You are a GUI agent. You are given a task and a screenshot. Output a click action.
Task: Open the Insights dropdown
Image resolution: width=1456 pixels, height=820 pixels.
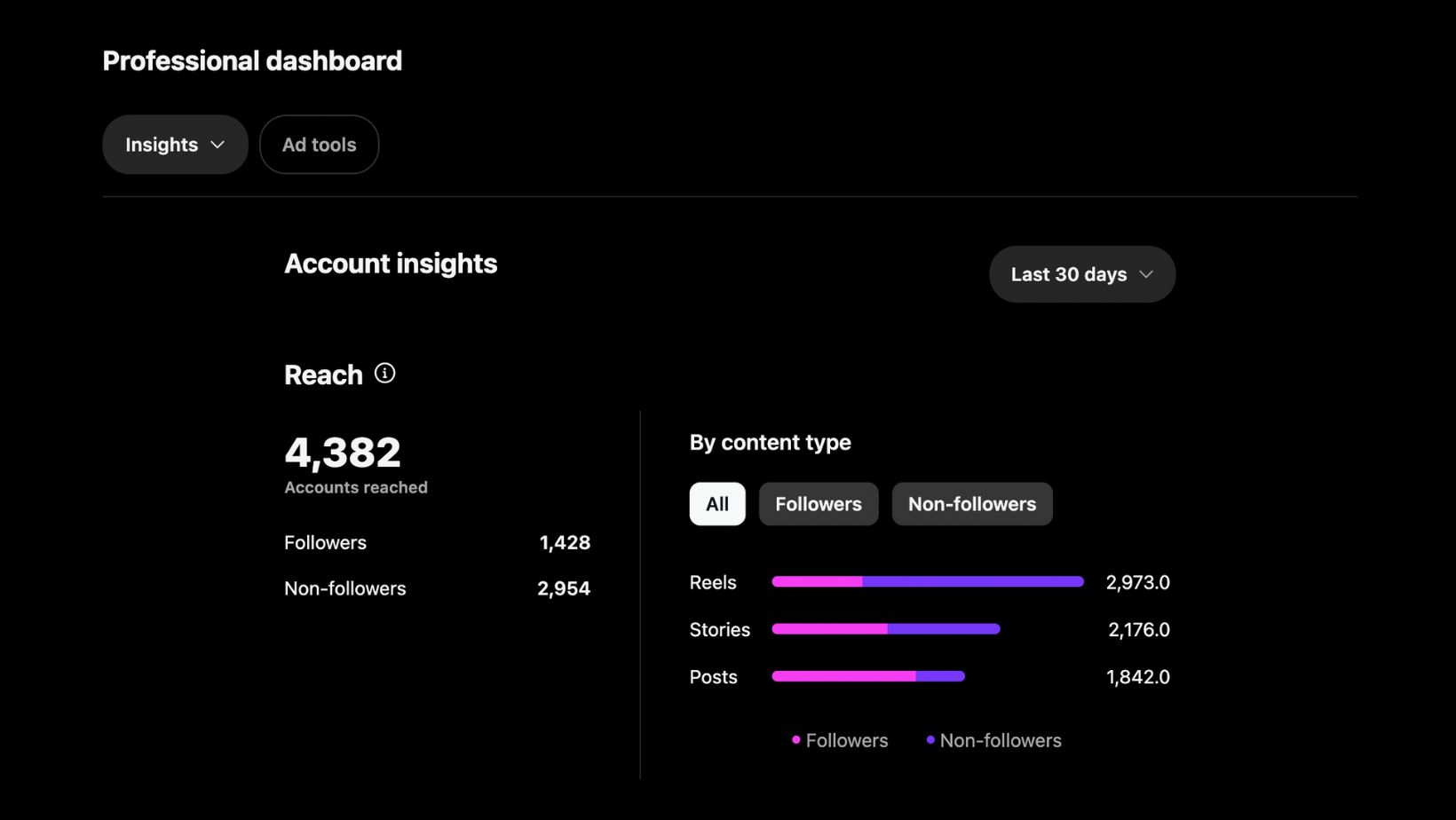[x=175, y=145]
